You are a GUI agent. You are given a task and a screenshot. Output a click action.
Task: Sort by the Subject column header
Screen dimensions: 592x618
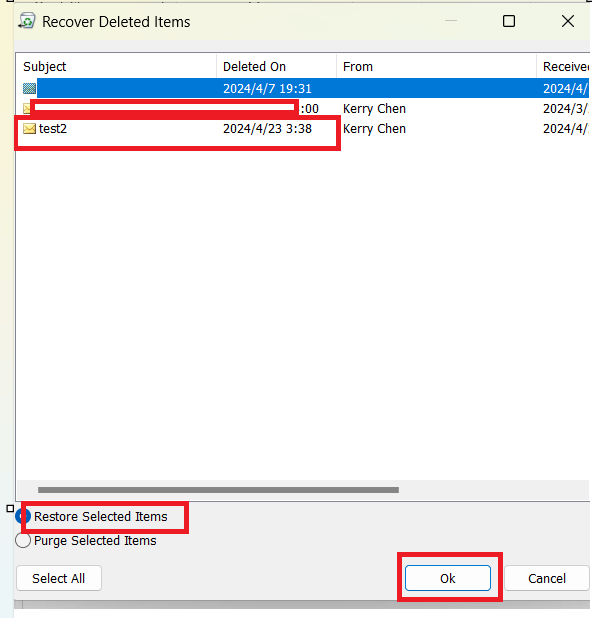(116, 67)
